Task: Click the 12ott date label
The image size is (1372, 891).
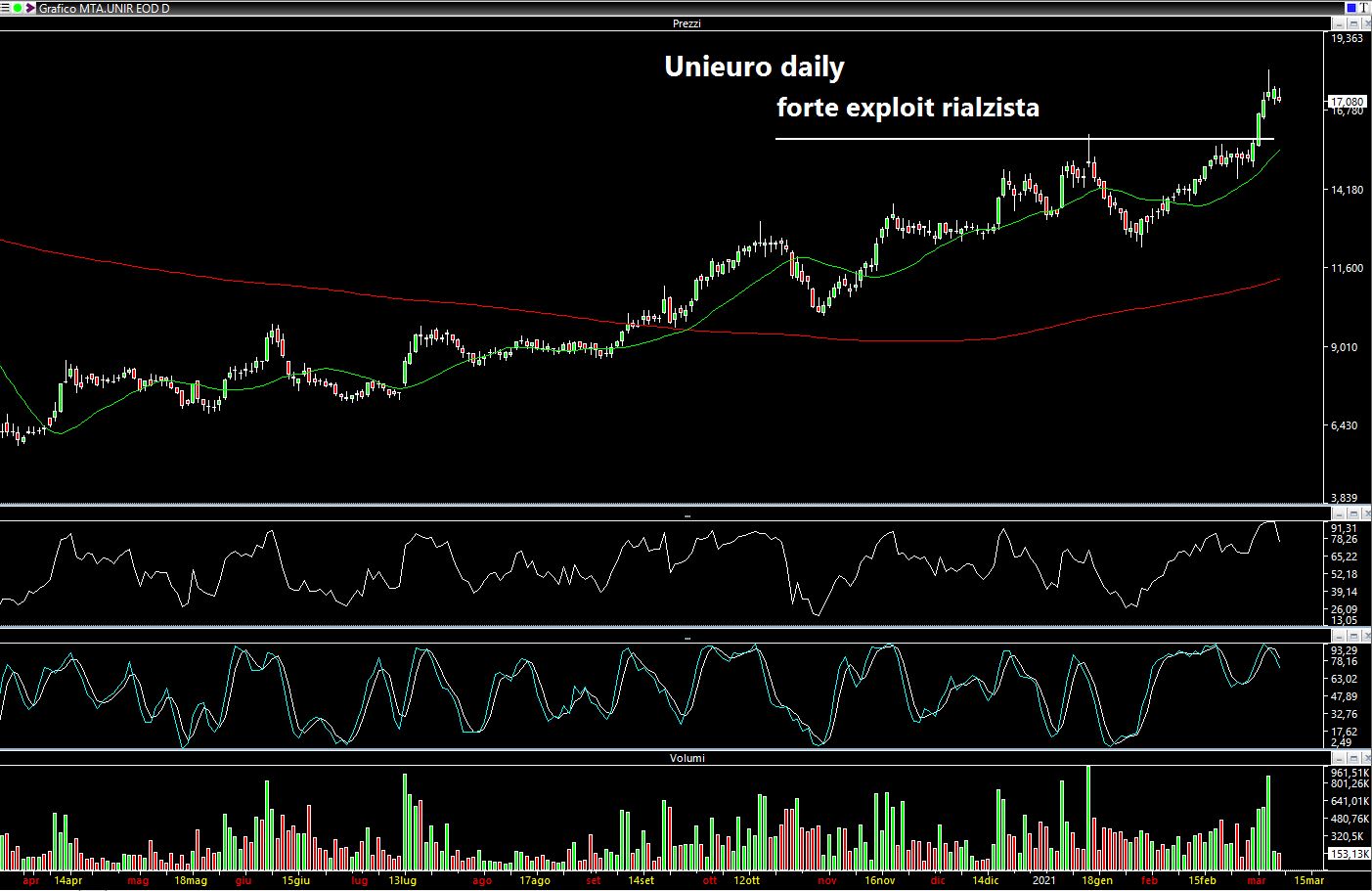Action: point(745,880)
